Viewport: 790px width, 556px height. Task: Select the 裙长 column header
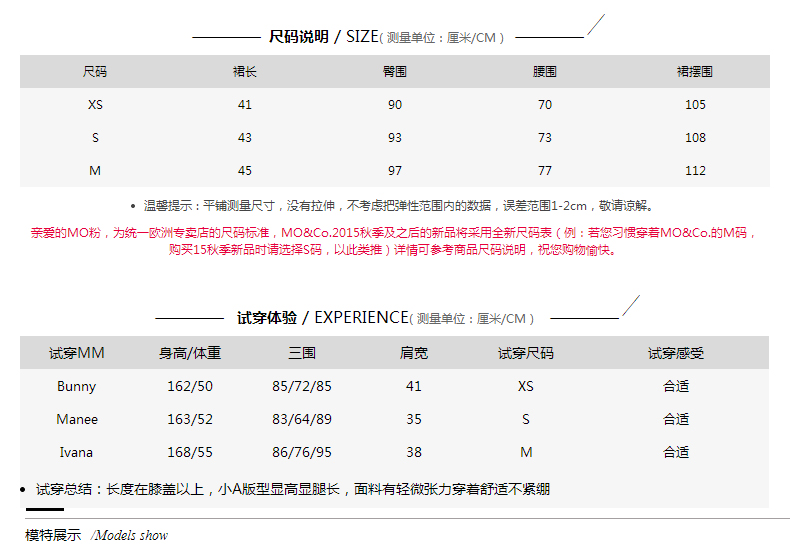point(245,72)
